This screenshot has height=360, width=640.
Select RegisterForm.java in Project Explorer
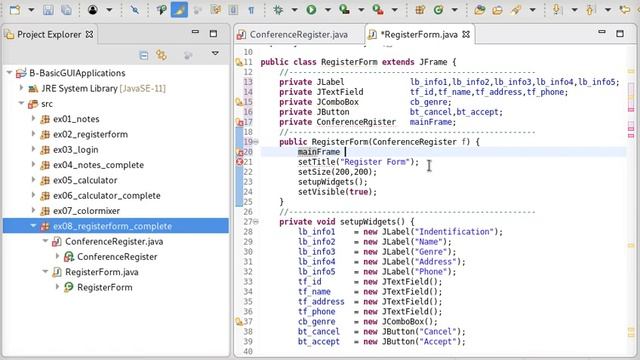102,272
